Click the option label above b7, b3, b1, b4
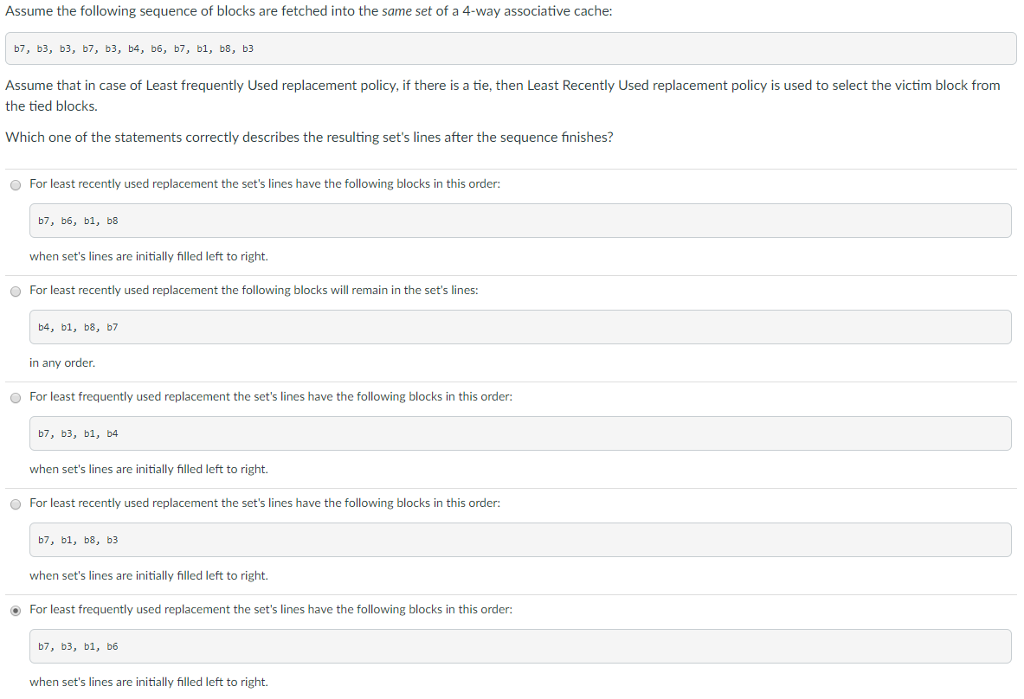Viewport: 1024px width, 699px height. pos(271,397)
